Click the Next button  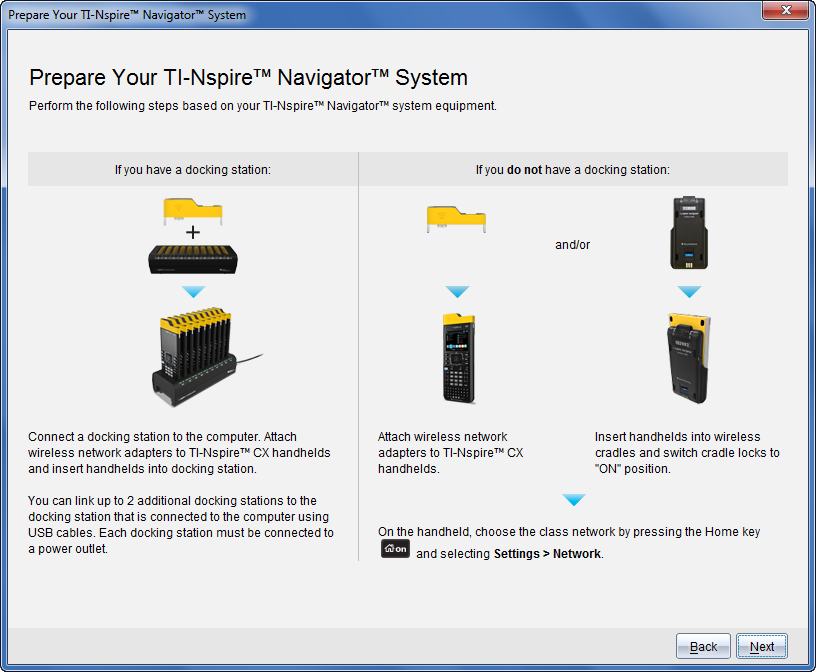click(761, 646)
